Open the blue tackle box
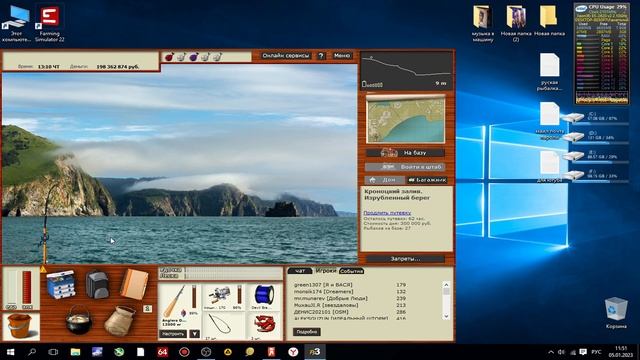The width and height of the screenshot is (640, 360). pos(61,284)
